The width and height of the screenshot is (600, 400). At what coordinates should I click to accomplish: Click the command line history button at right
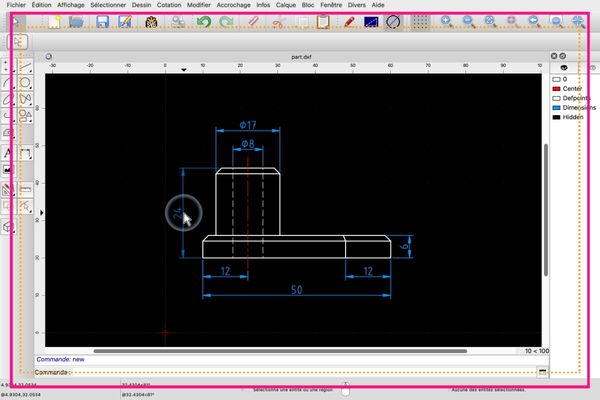pos(542,372)
